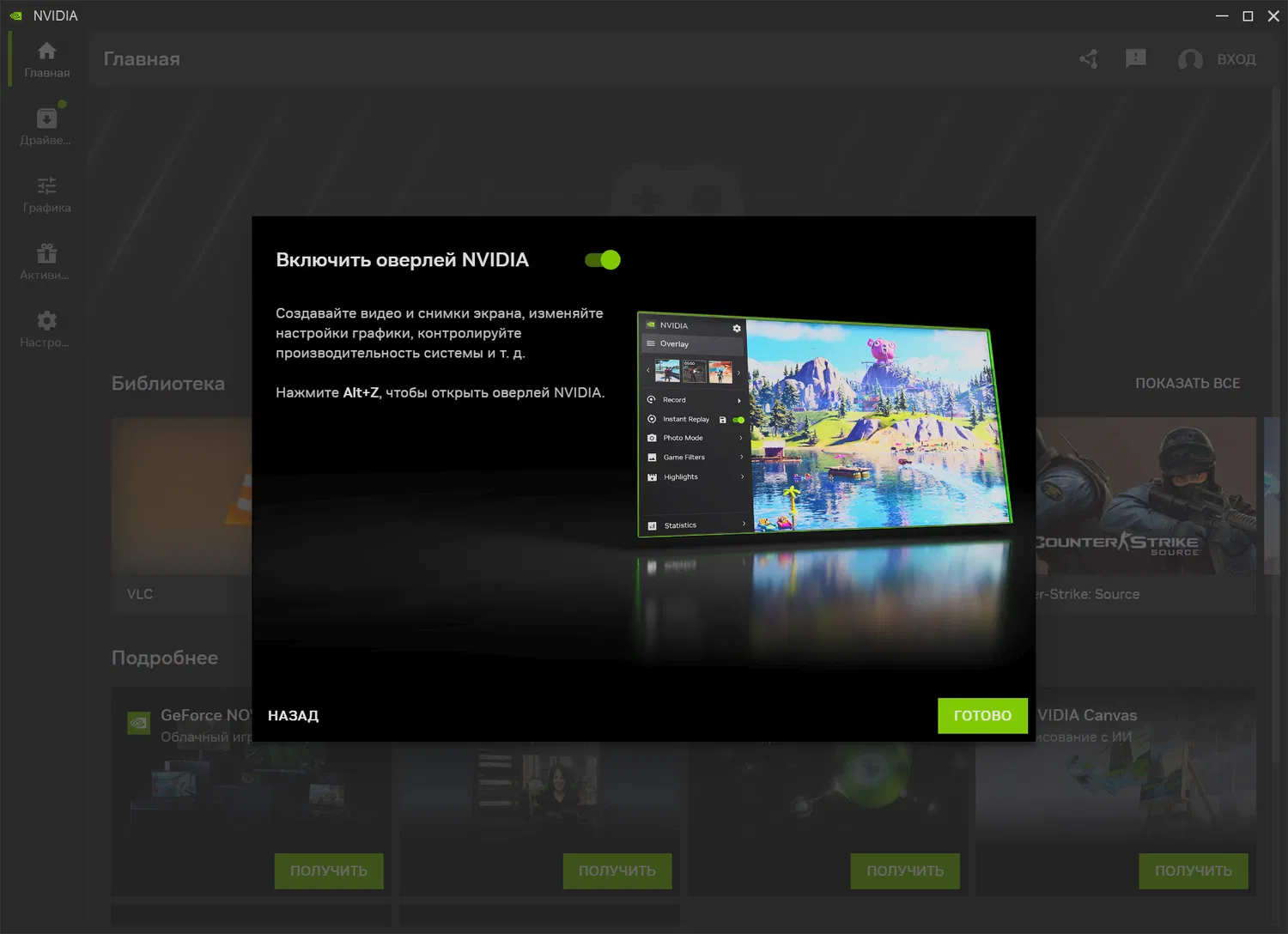Click the ГОТОВО button
The image size is (1288, 934).
982,716
